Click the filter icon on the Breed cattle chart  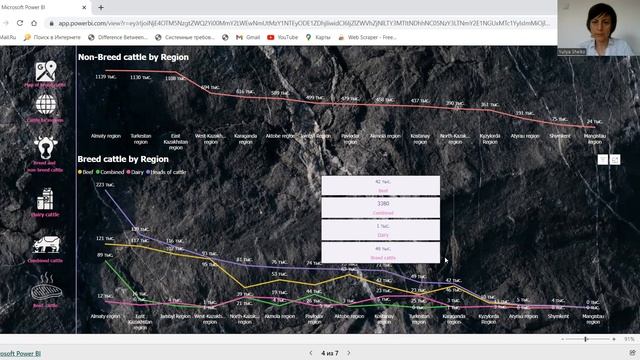602,160
